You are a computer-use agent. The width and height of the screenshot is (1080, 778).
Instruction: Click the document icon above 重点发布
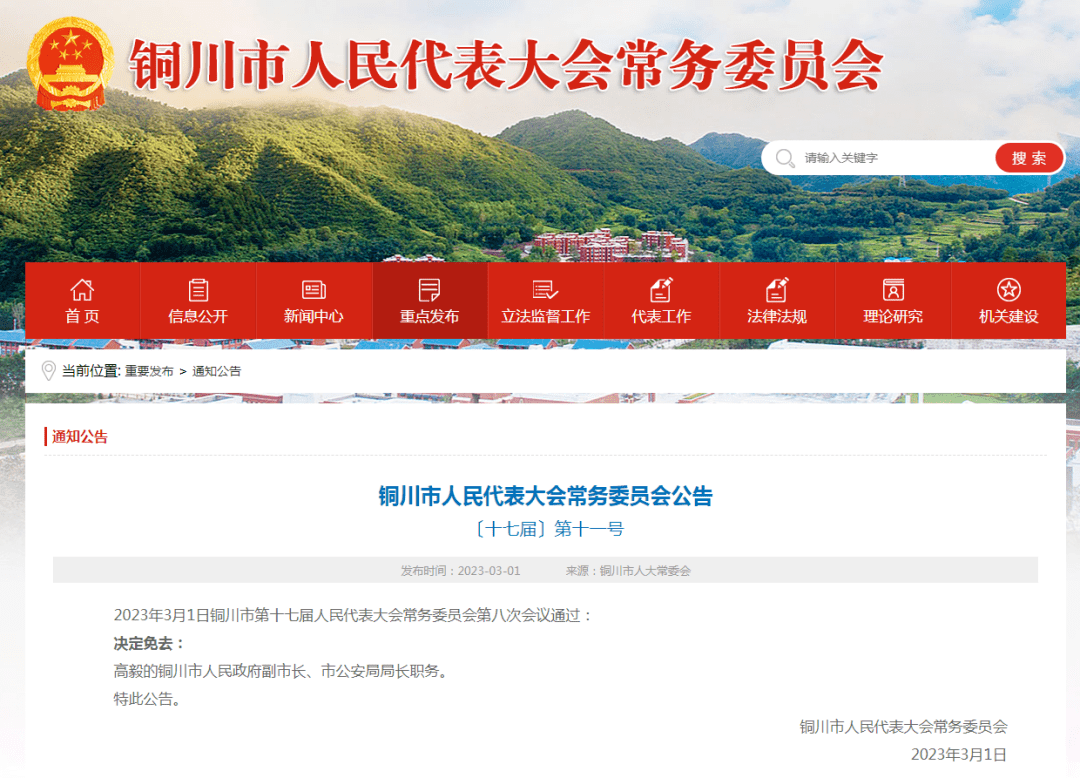click(429, 290)
